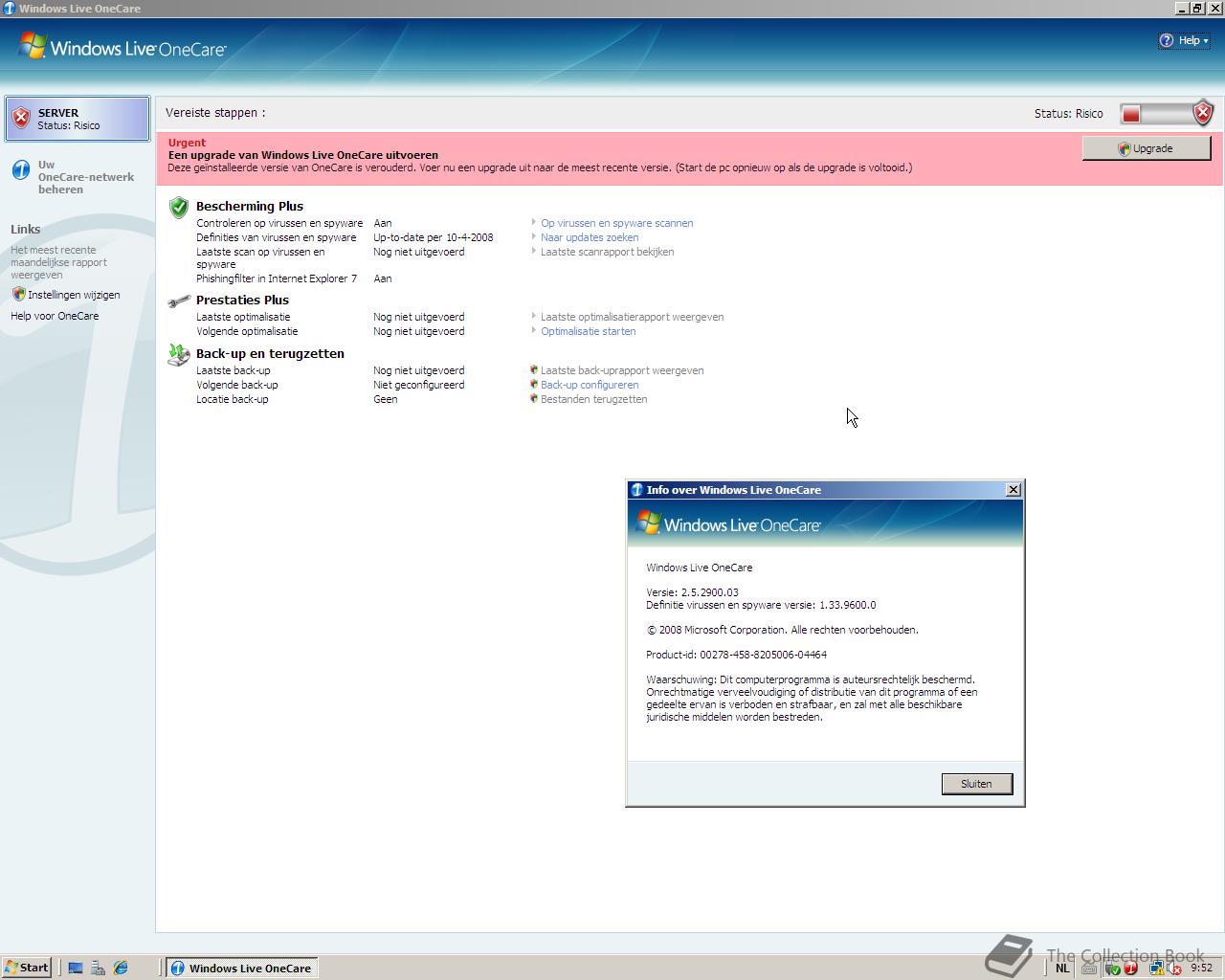Click Sluiten to close the Info dialog
This screenshot has width=1225, height=980.
[977, 784]
